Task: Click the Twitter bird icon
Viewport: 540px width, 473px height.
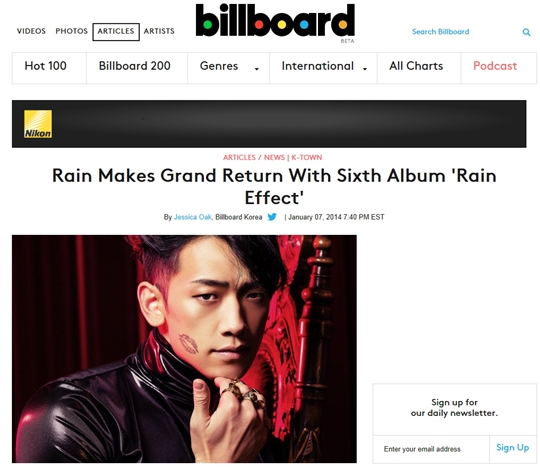Action: (x=272, y=217)
